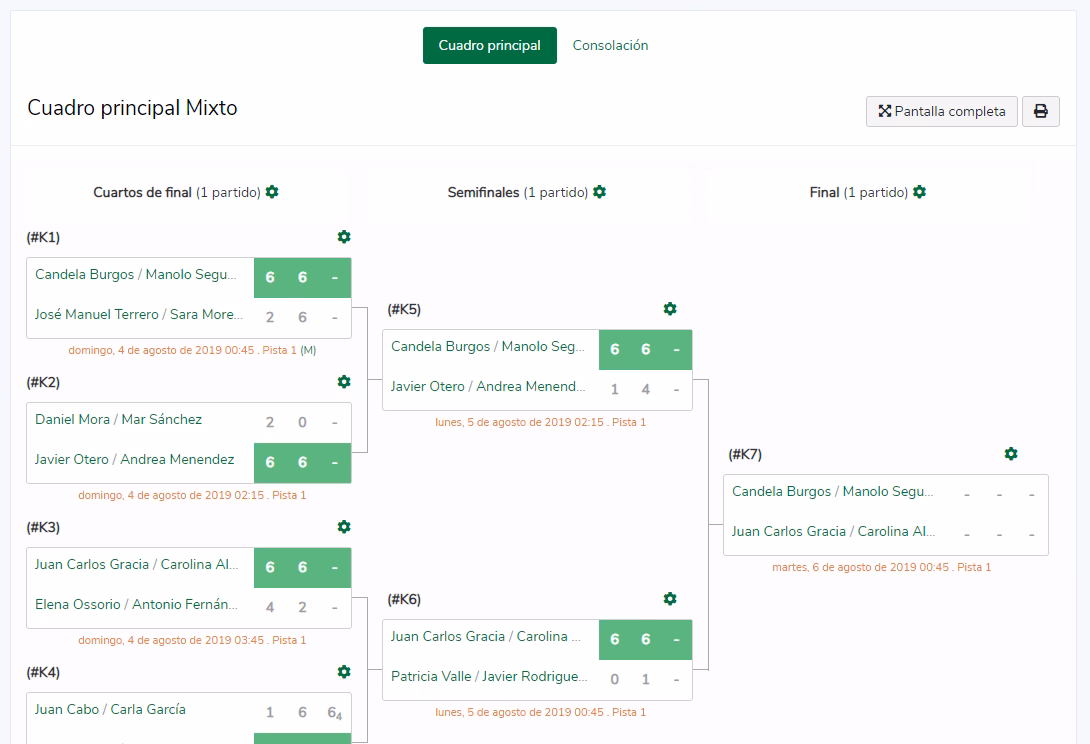This screenshot has height=744, width=1090.
Task: Click the Pantalla completa button
Action: [x=941, y=111]
